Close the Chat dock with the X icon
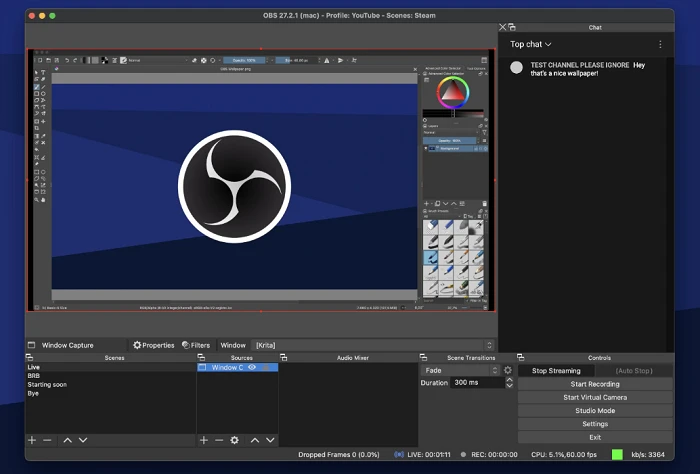The image size is (700, 474). click(503, 27)
